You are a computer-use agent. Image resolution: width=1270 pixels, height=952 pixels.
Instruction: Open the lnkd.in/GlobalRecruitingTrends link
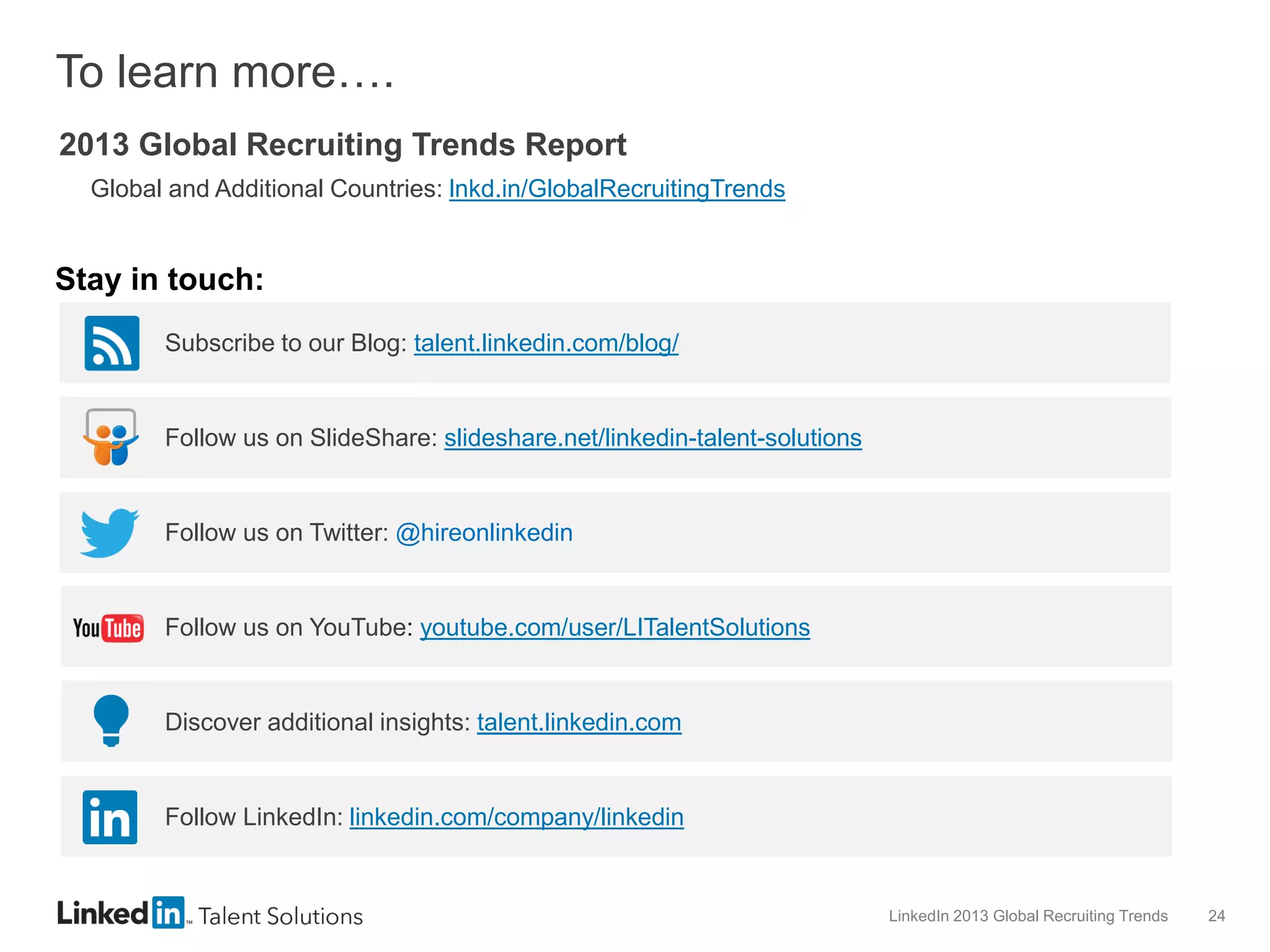click(616, 189)
